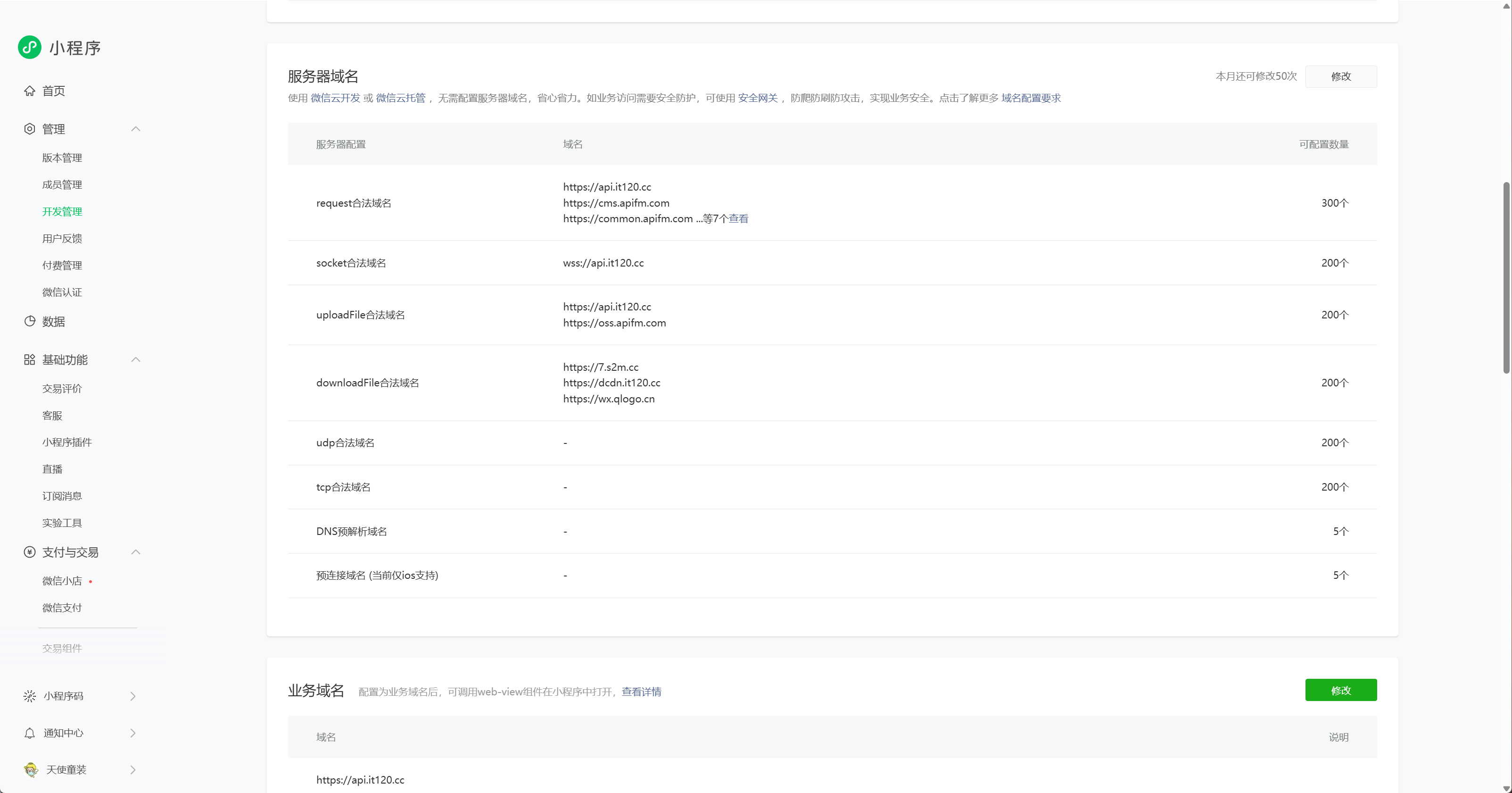Click the 支付与交易 yen icon
Screen dimensions: 1512x793
[x=29, y=551]
